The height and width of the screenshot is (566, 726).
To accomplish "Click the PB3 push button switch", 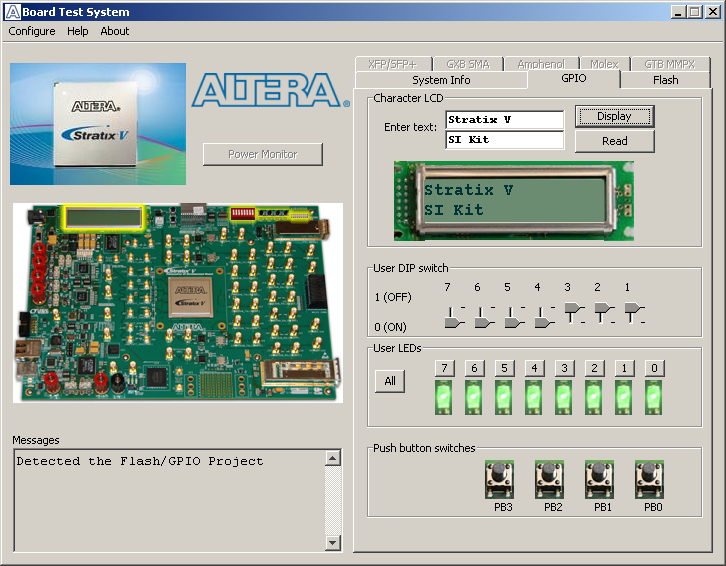I will pos(499,479).
